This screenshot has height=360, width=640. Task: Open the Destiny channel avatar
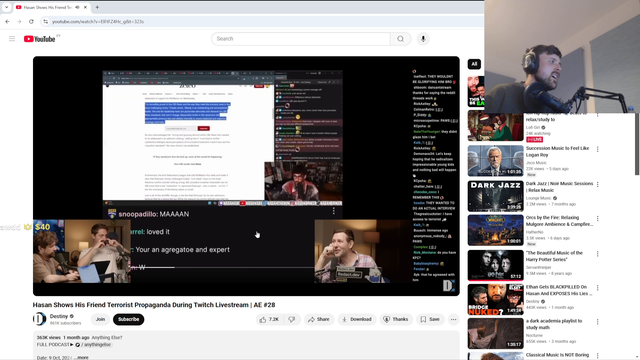coord(40,319)
